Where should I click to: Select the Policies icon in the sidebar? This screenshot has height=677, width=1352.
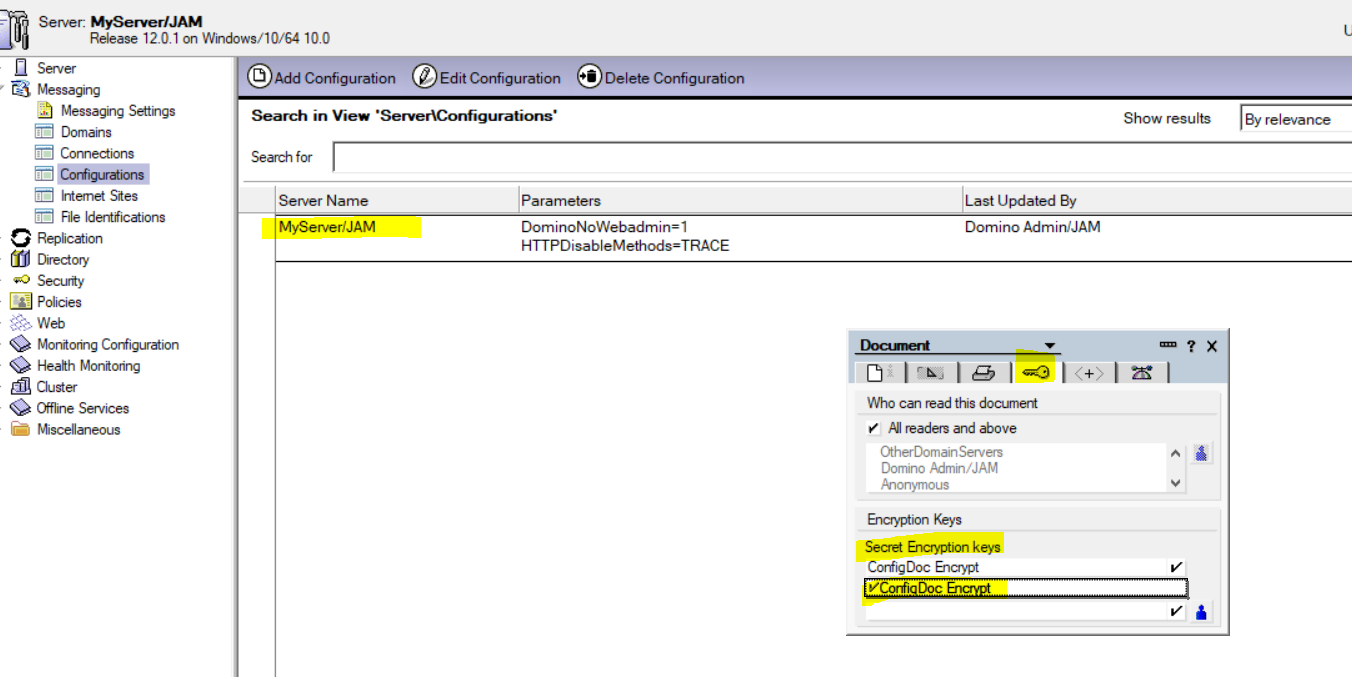tap(20, 302)
